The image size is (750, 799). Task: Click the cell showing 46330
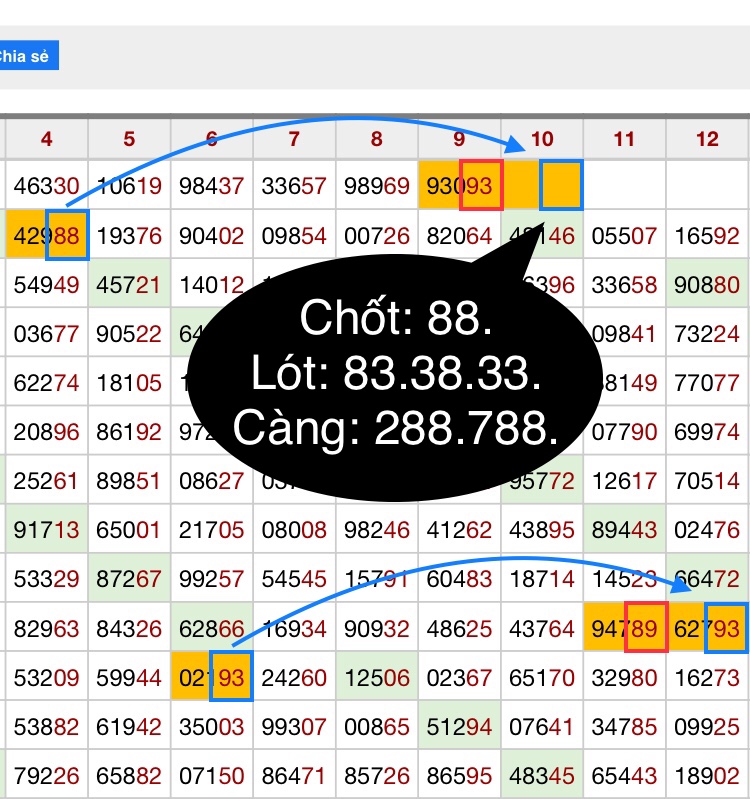(x=47, y=186)
